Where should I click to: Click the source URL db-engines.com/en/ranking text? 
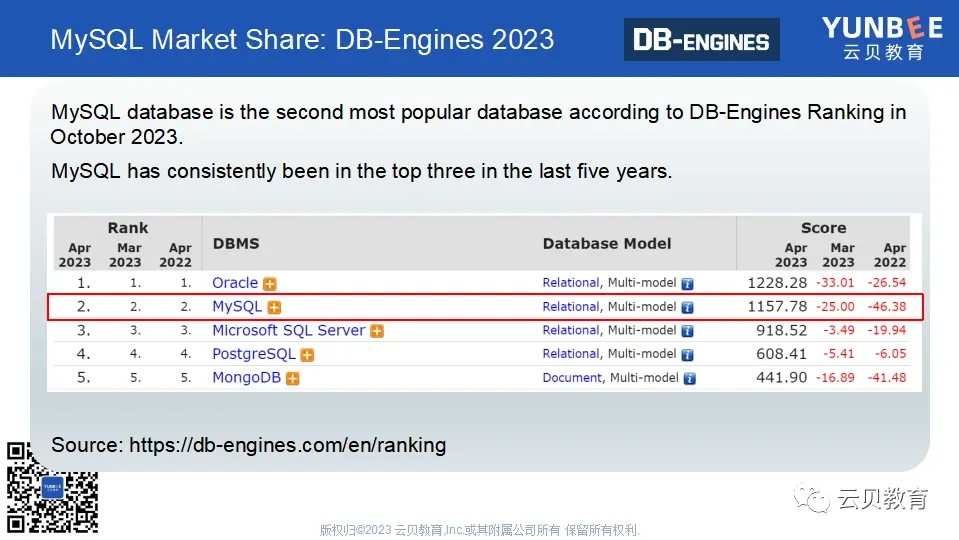[287, 445]
